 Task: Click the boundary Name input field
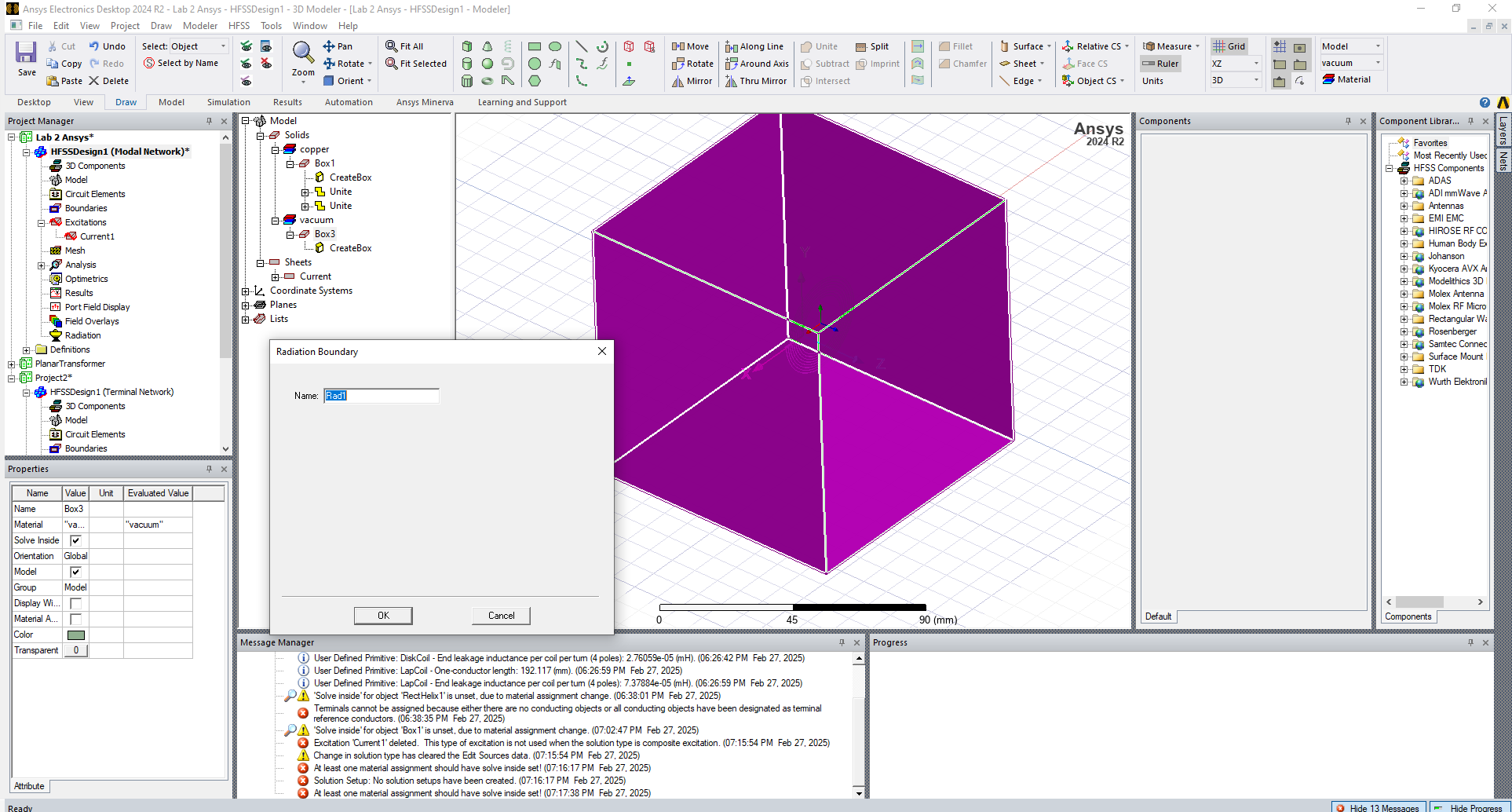click(x=382, y=396)
